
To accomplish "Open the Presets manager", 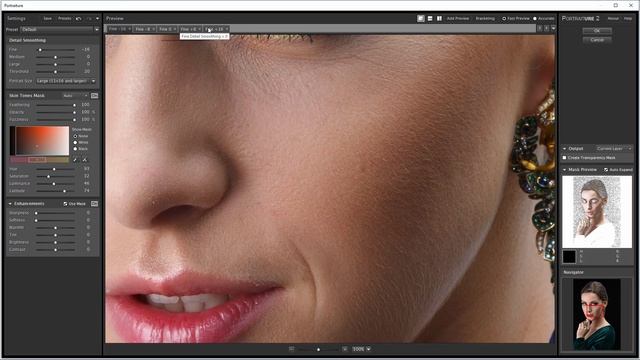I will (64, 18).
